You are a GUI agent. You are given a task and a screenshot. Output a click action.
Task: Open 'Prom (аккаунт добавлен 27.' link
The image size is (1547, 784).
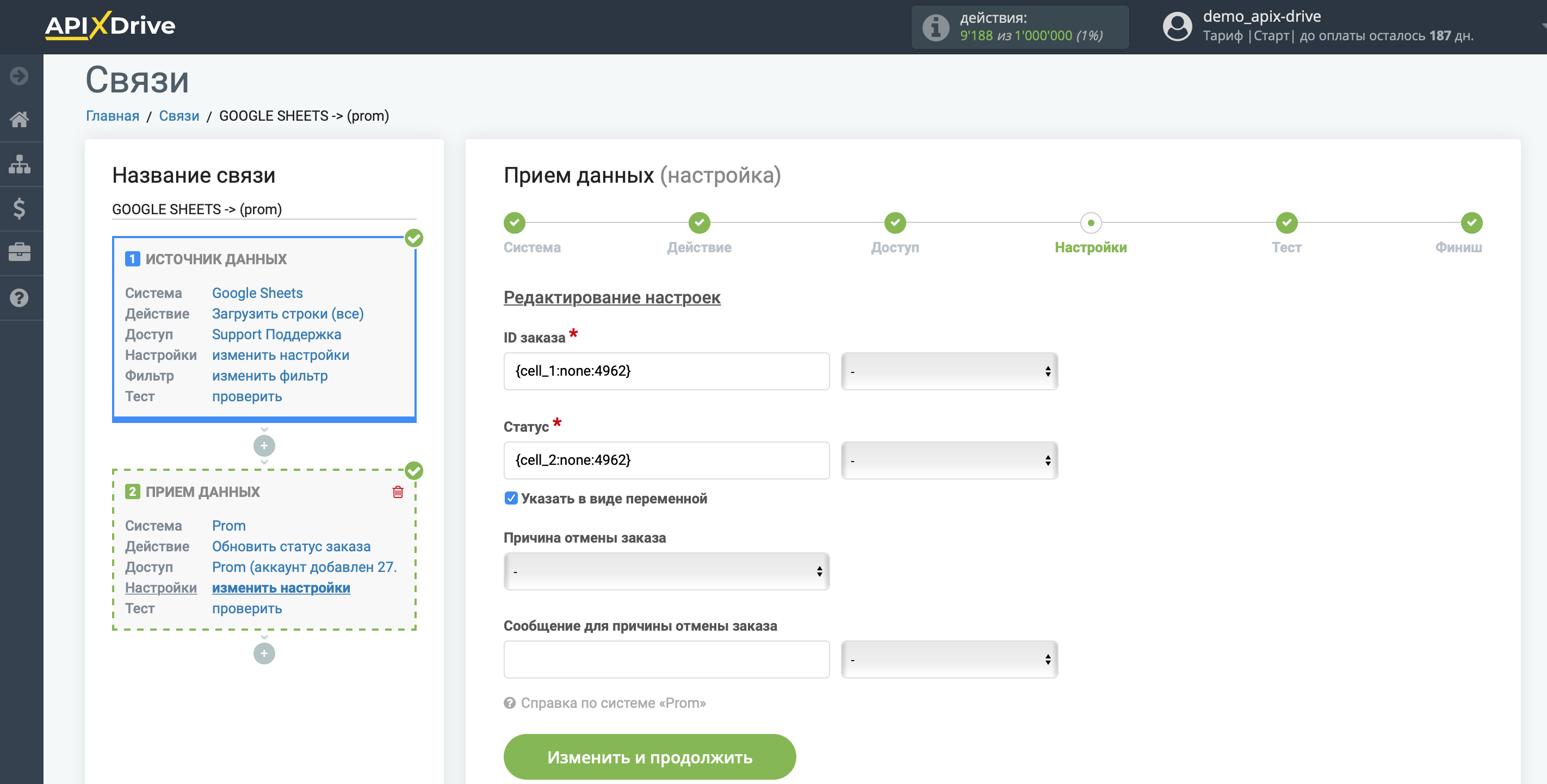coord(305,567)
